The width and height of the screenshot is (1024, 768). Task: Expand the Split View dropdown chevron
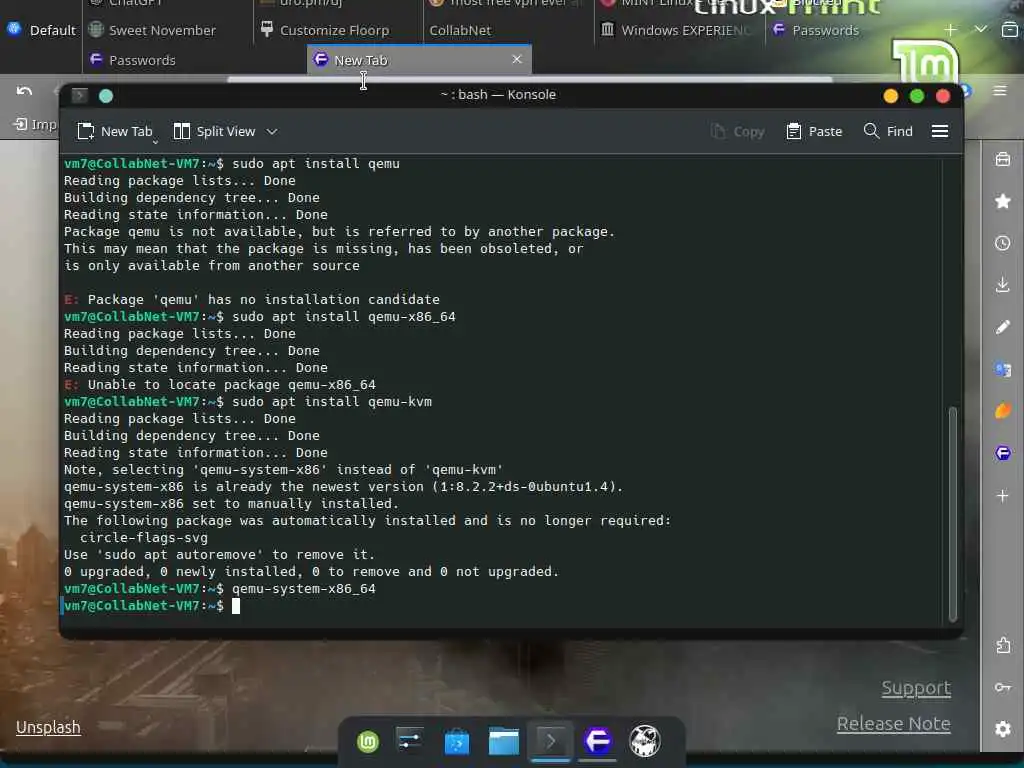(272, 131)
